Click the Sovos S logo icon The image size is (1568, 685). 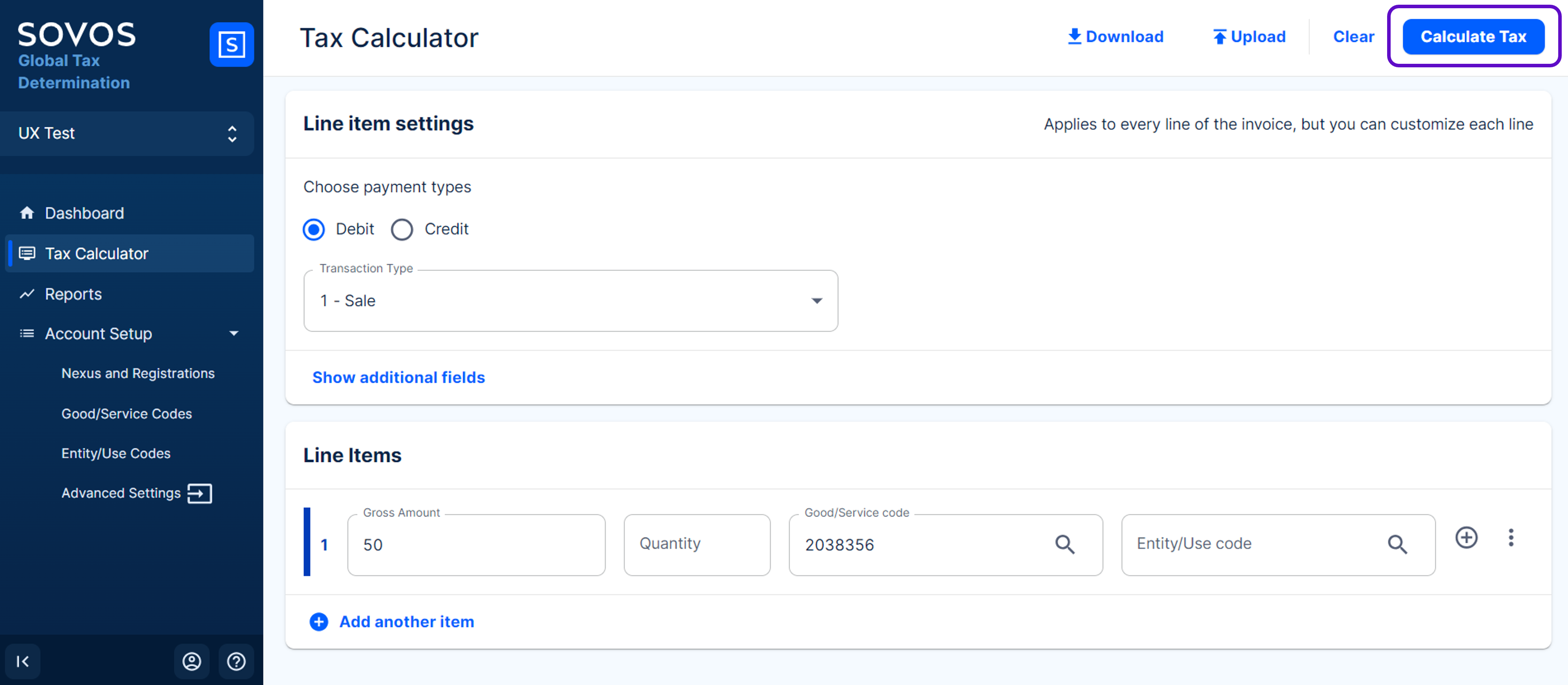231,44
